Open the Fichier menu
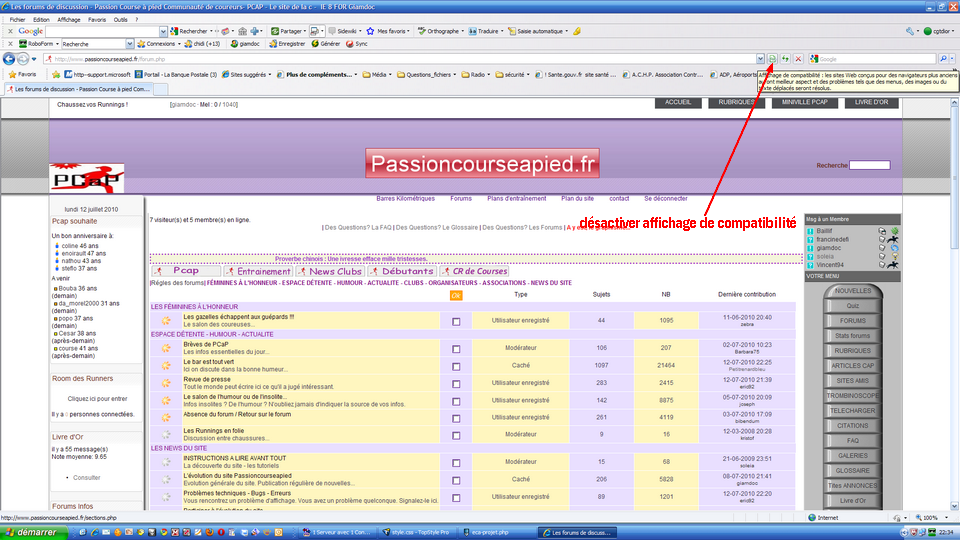Screen dimensions: 960x540 (x=17, y=20)
